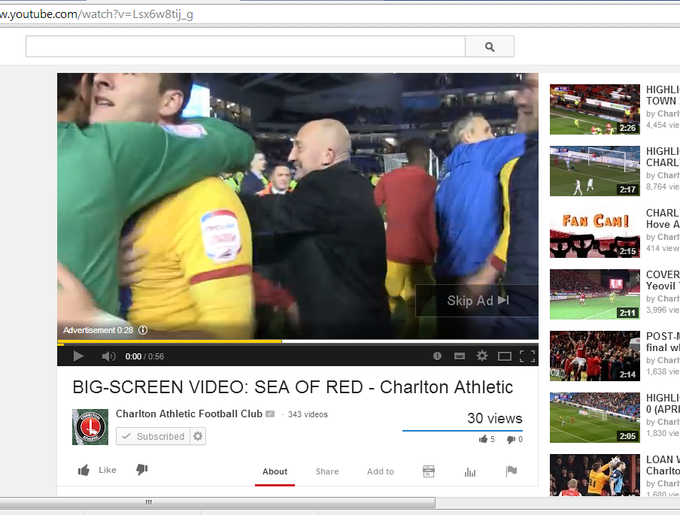The height and width of the screenshot is (515, 680).
Task: Click the 343 videos link
Action: tap(307, 414)
